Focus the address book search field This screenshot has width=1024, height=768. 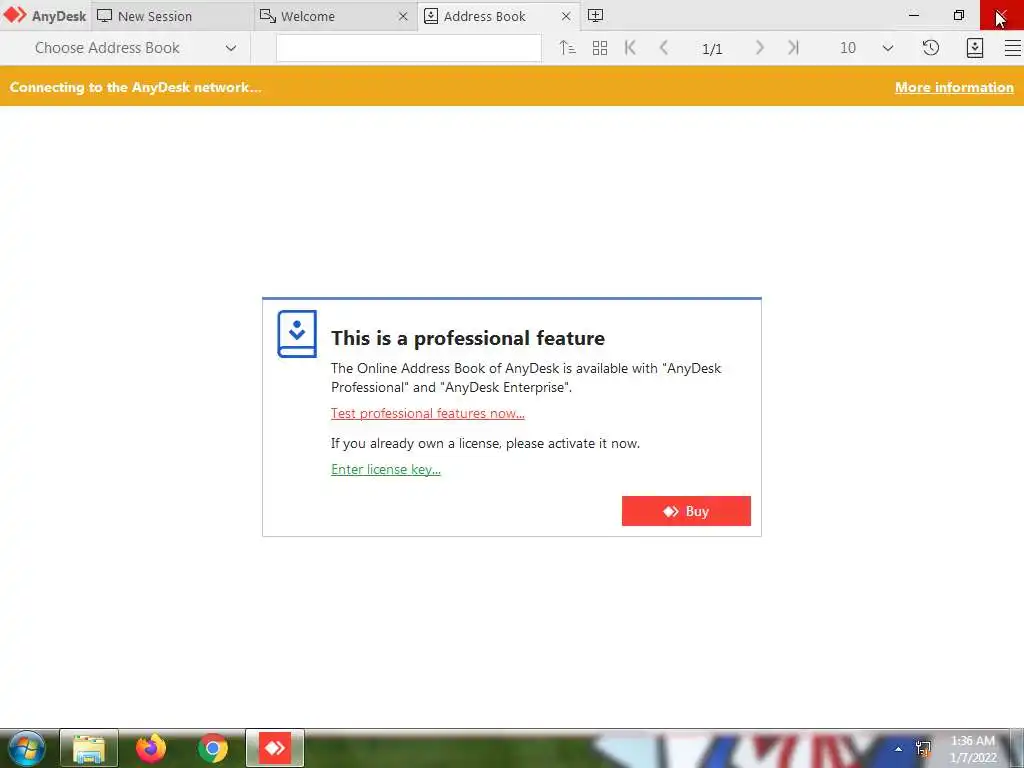point(409,48)
